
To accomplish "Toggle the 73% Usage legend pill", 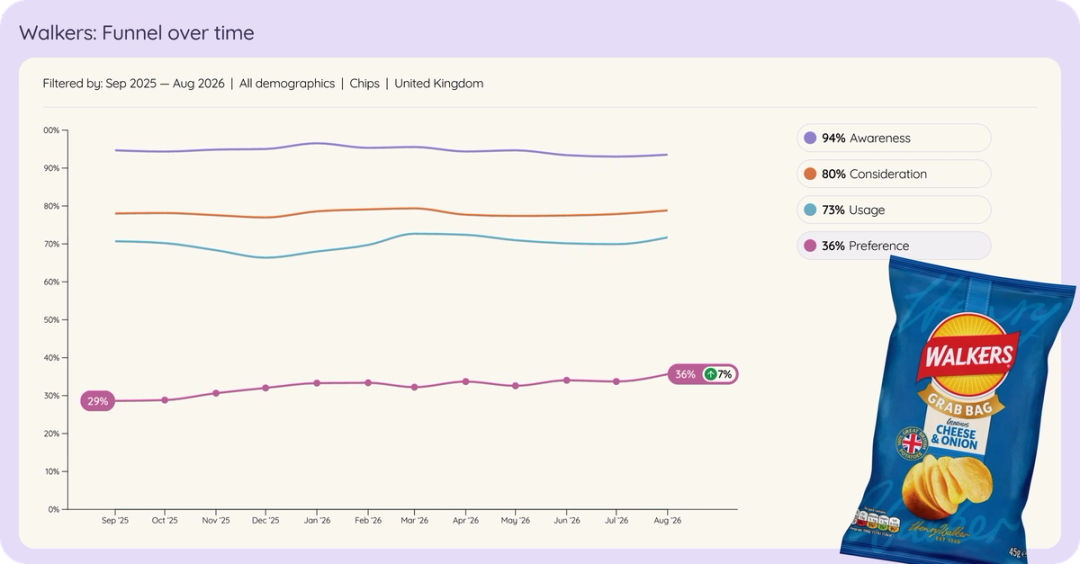I will coord(893,209).
